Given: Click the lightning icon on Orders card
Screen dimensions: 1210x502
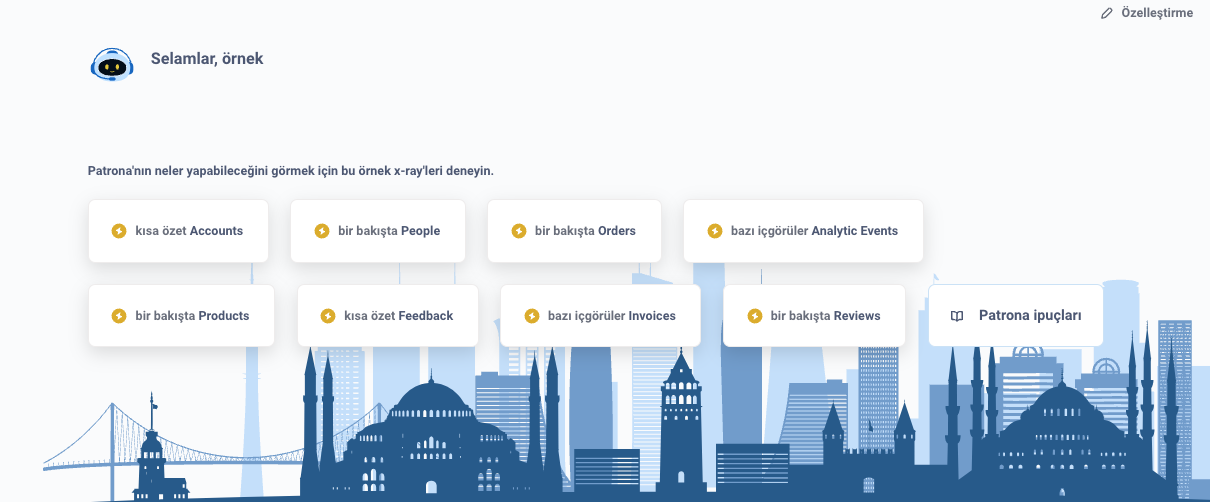Looking at the screenshot, I should tap(519, 231).
